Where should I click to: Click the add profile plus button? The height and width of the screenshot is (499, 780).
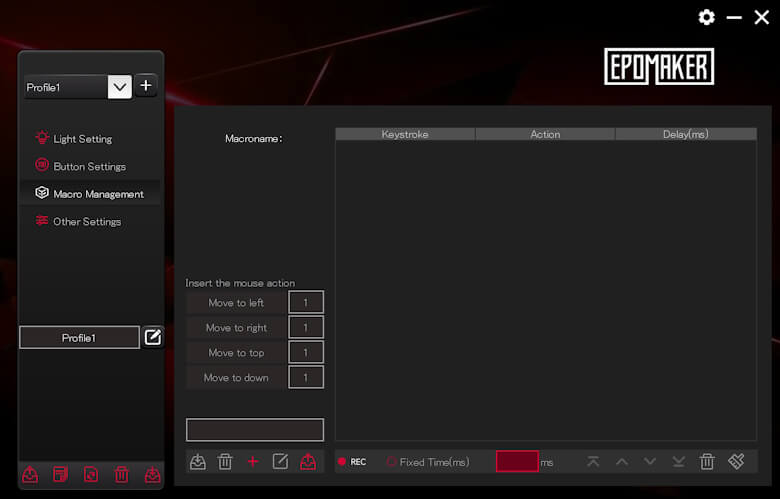146,86
